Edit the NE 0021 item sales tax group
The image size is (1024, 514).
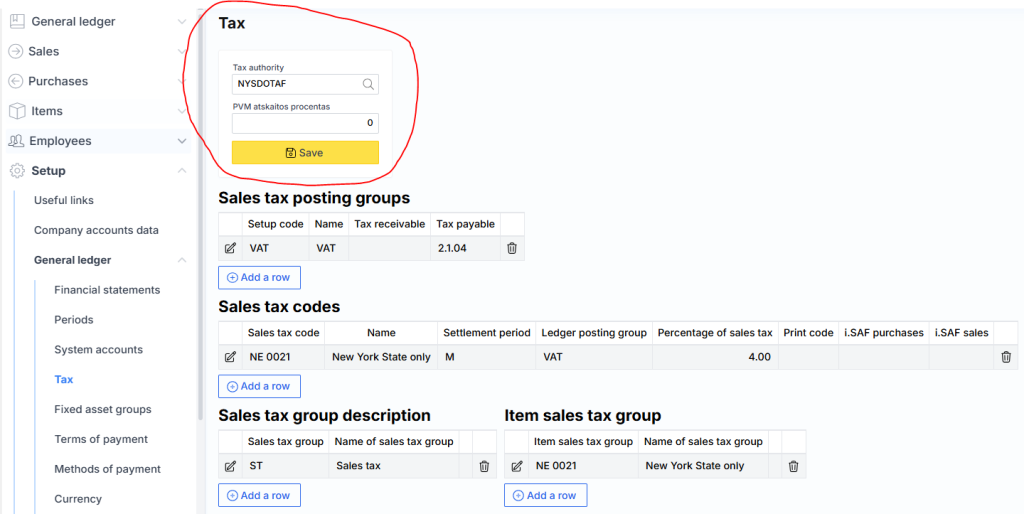click(x=516, y=466)
